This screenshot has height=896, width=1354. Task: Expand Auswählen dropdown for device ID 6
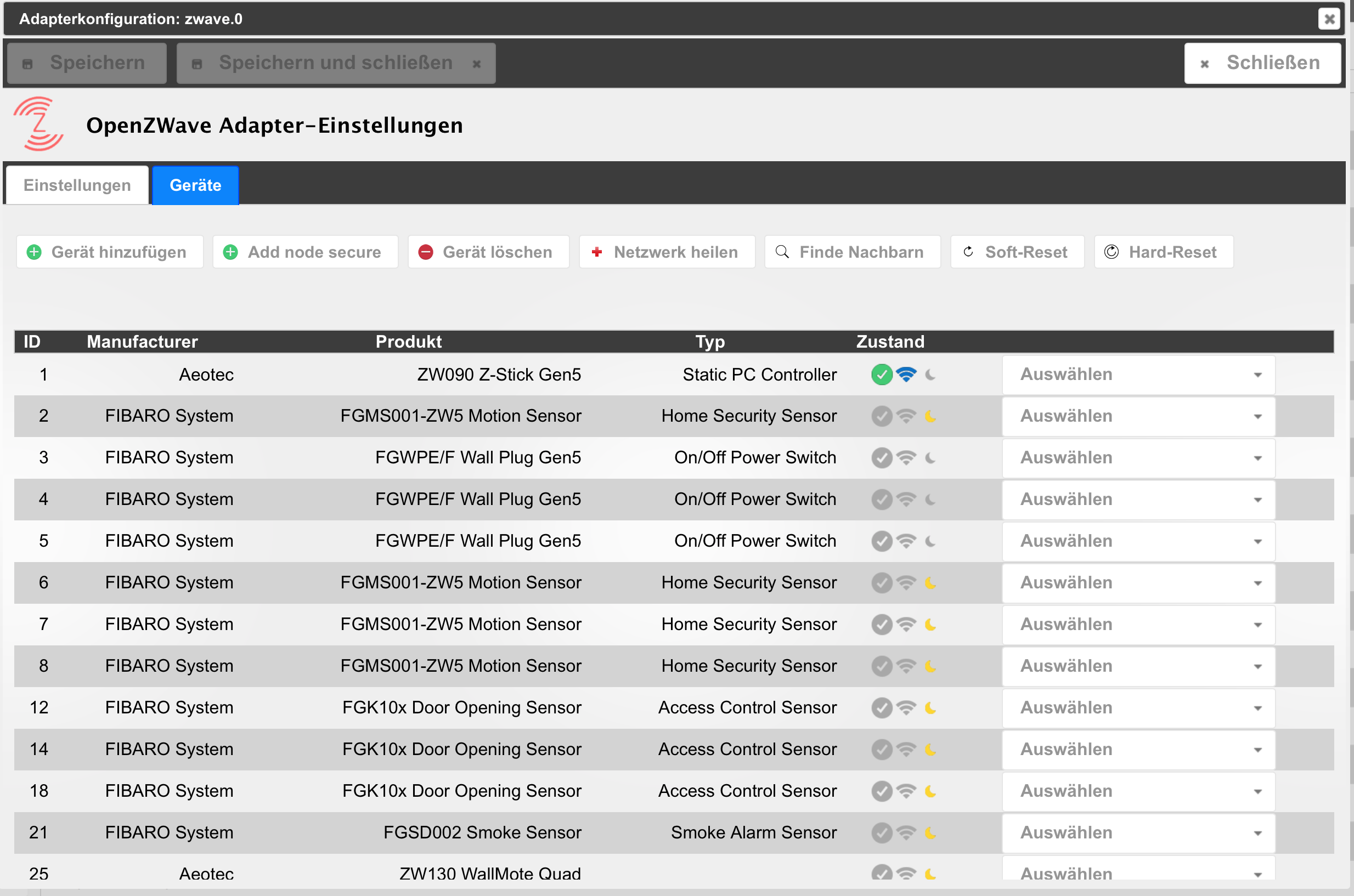(1138, 583)
